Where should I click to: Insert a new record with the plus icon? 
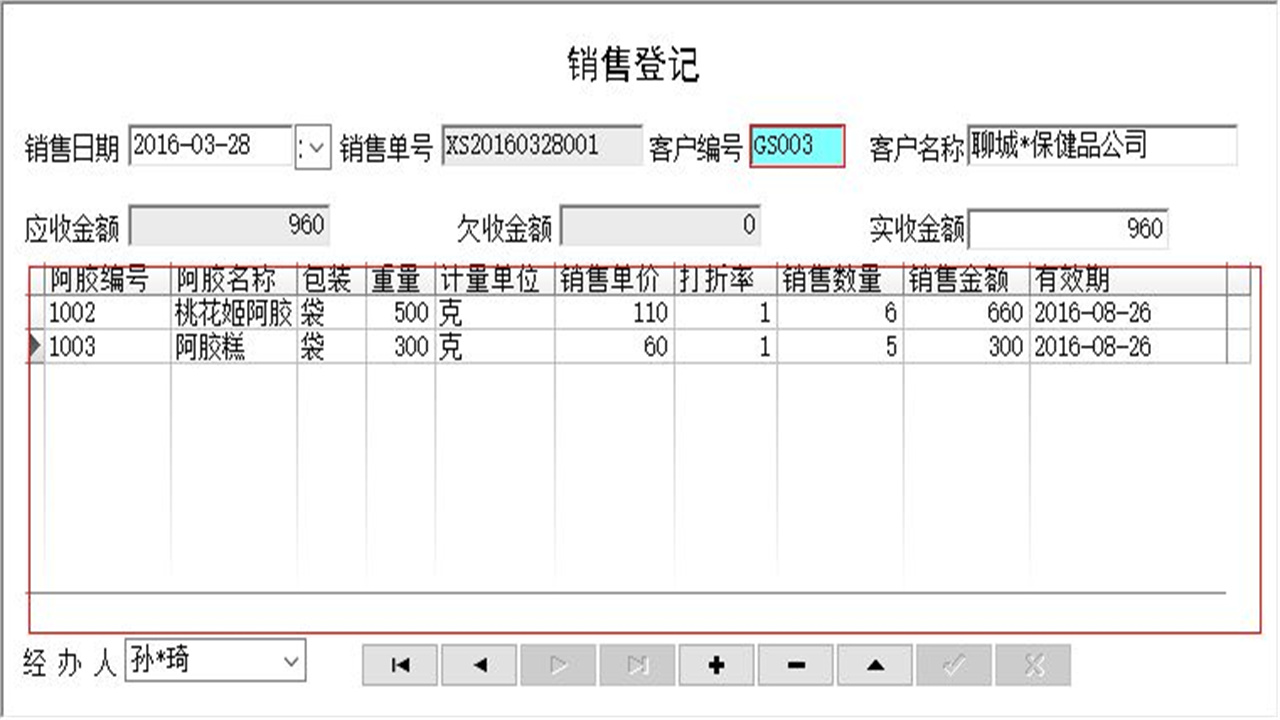pyautogui.click(x=715, y=663)
